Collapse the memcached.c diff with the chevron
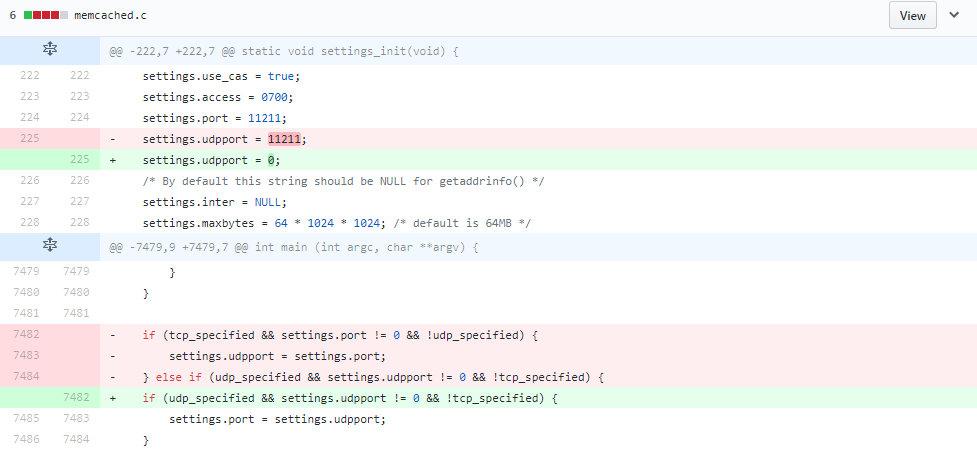 953,16
